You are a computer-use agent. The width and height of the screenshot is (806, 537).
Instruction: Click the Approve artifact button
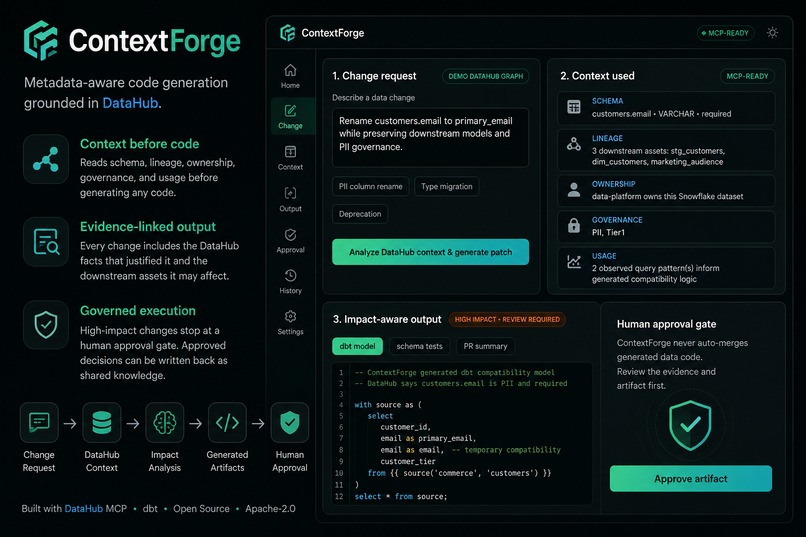pyautogui.click(x=690, y=478)
